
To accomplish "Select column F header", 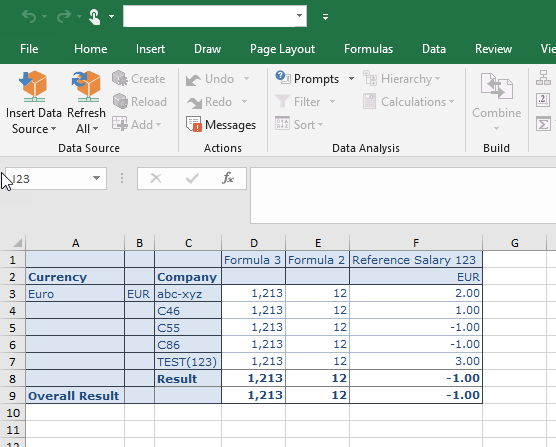I will tap(416, 243).
